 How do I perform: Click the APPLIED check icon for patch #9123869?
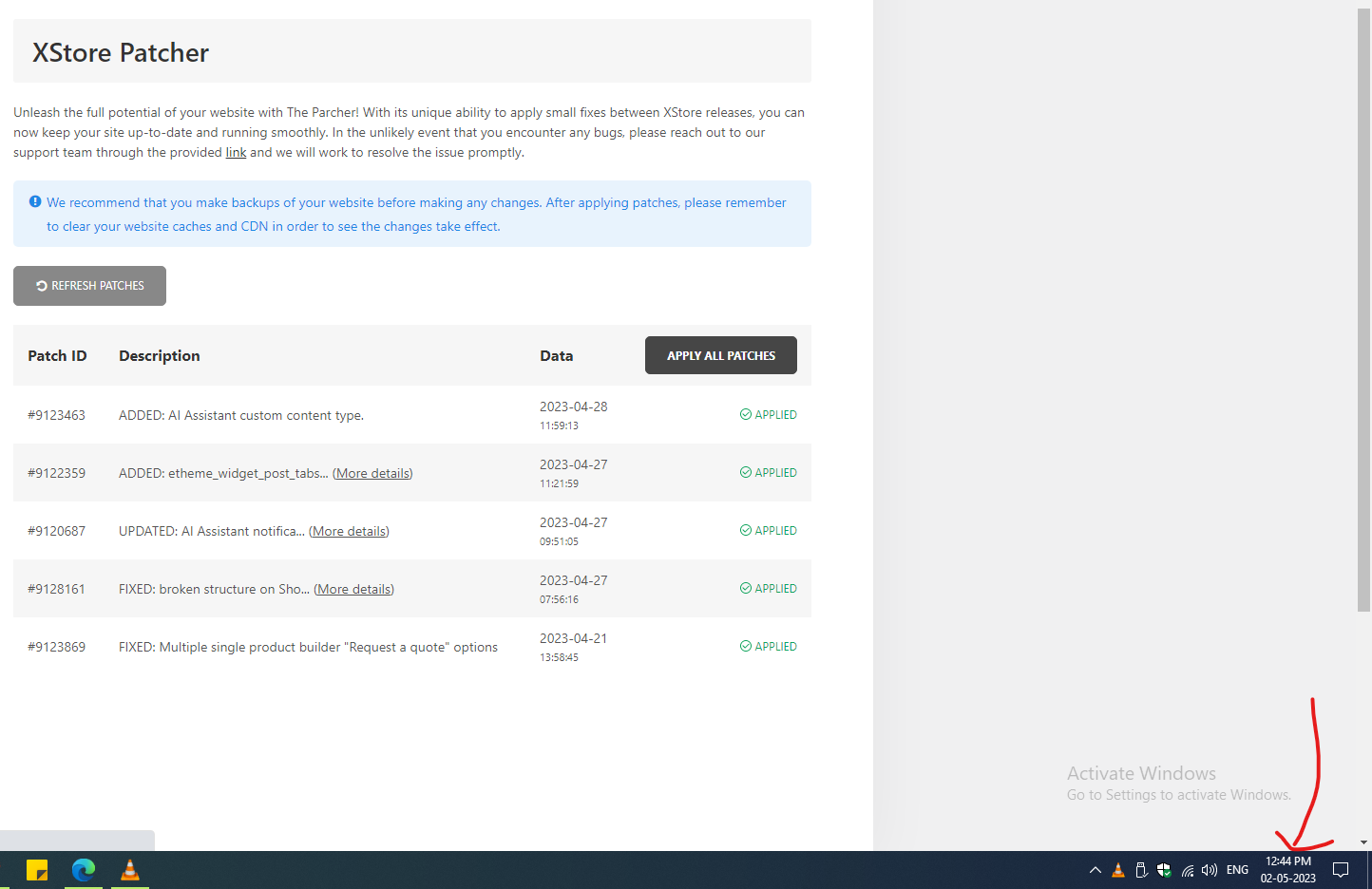746,646
